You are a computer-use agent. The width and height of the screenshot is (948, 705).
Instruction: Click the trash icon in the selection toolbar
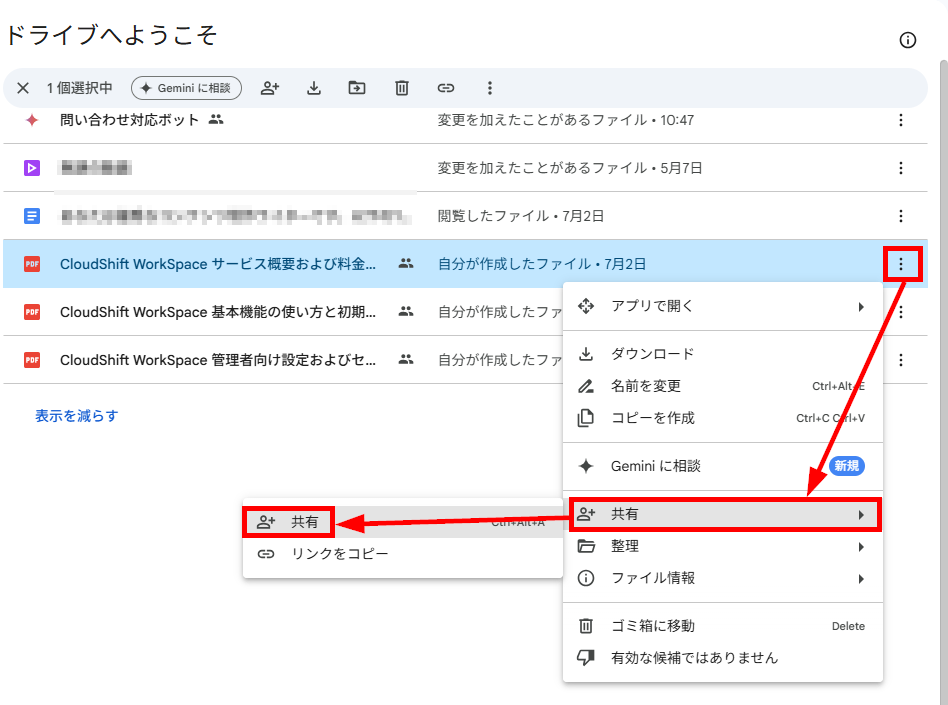coord(401,88)
